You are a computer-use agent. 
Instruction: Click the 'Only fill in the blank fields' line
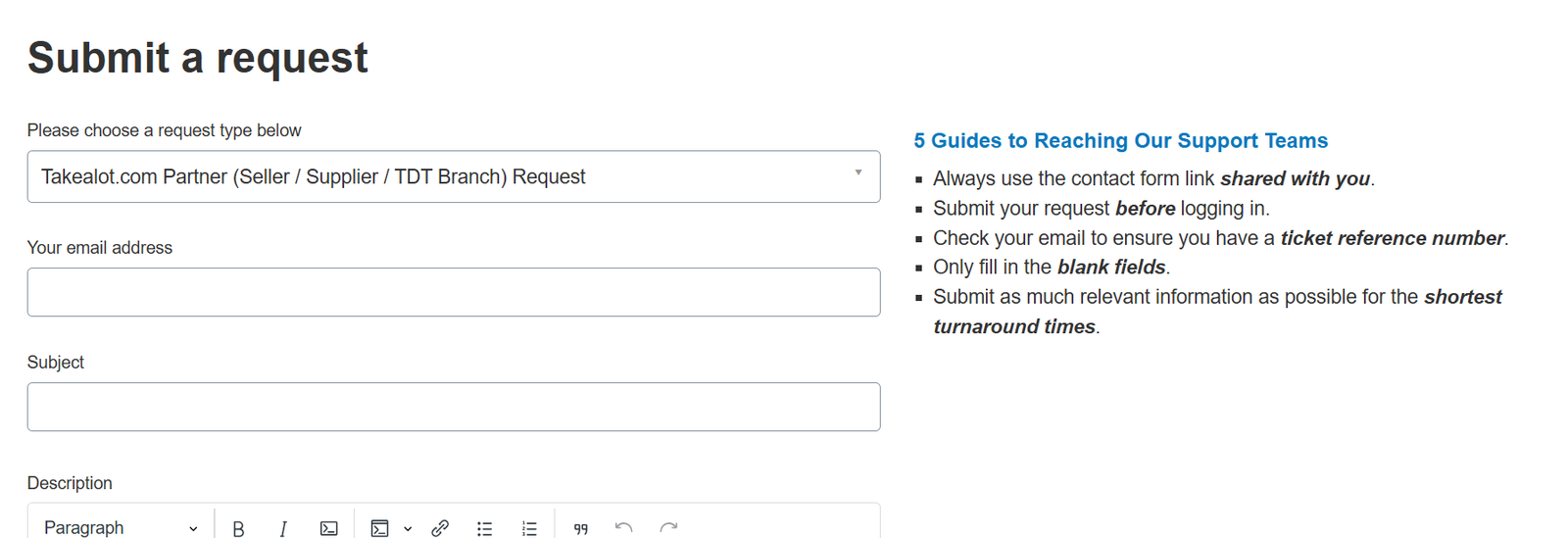(1052, 268)
